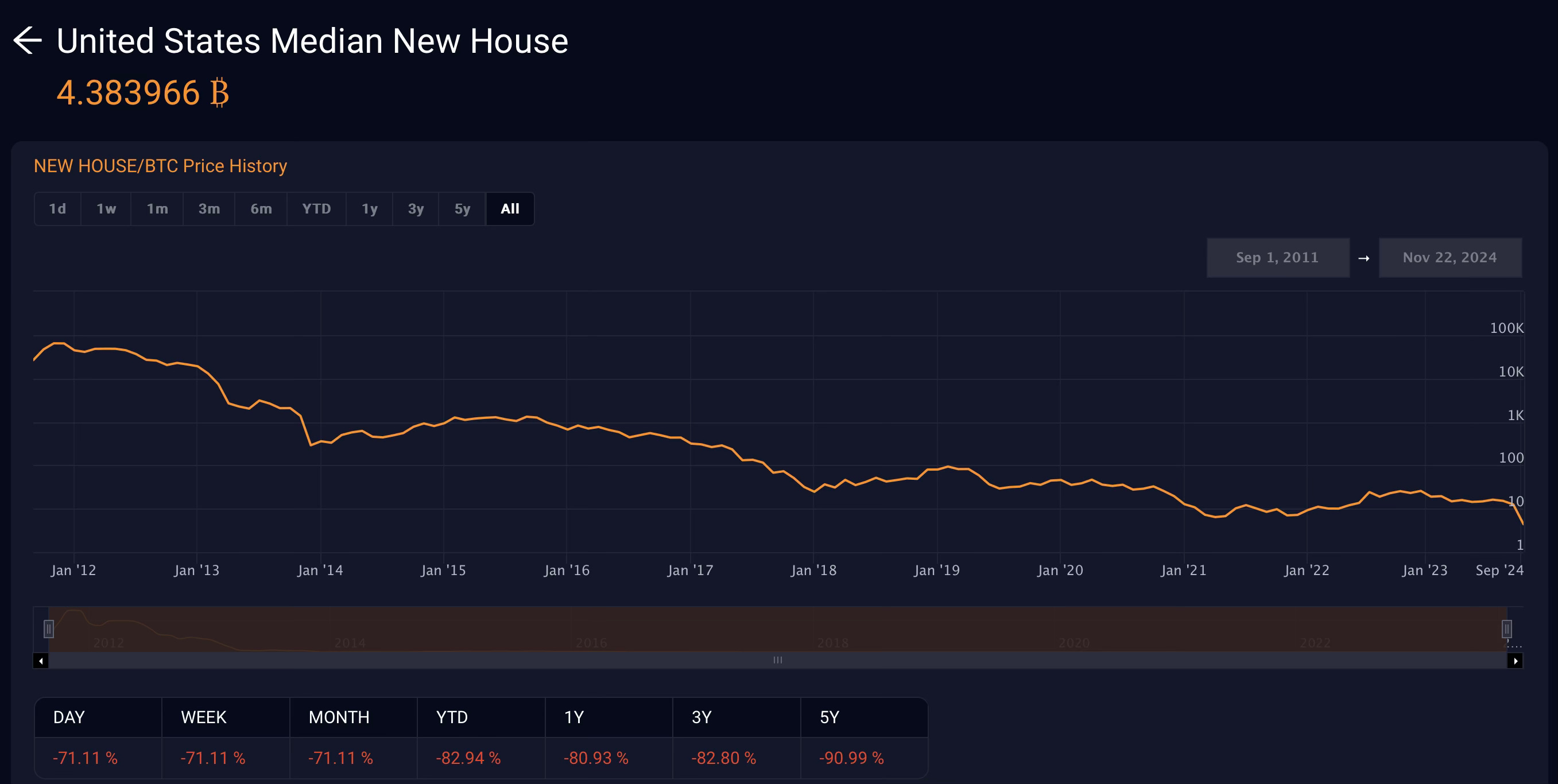Viewport: 1558px width, 784px height.
Task: Show year-to-date with YTD button
Action: coord(316,209)
